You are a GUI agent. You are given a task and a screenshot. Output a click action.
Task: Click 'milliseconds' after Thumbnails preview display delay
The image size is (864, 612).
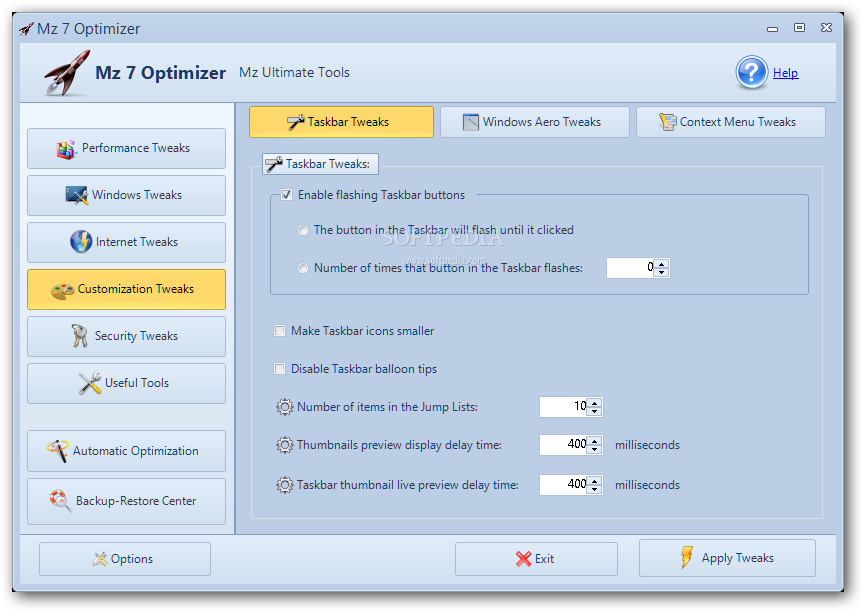tap(647, 445)
